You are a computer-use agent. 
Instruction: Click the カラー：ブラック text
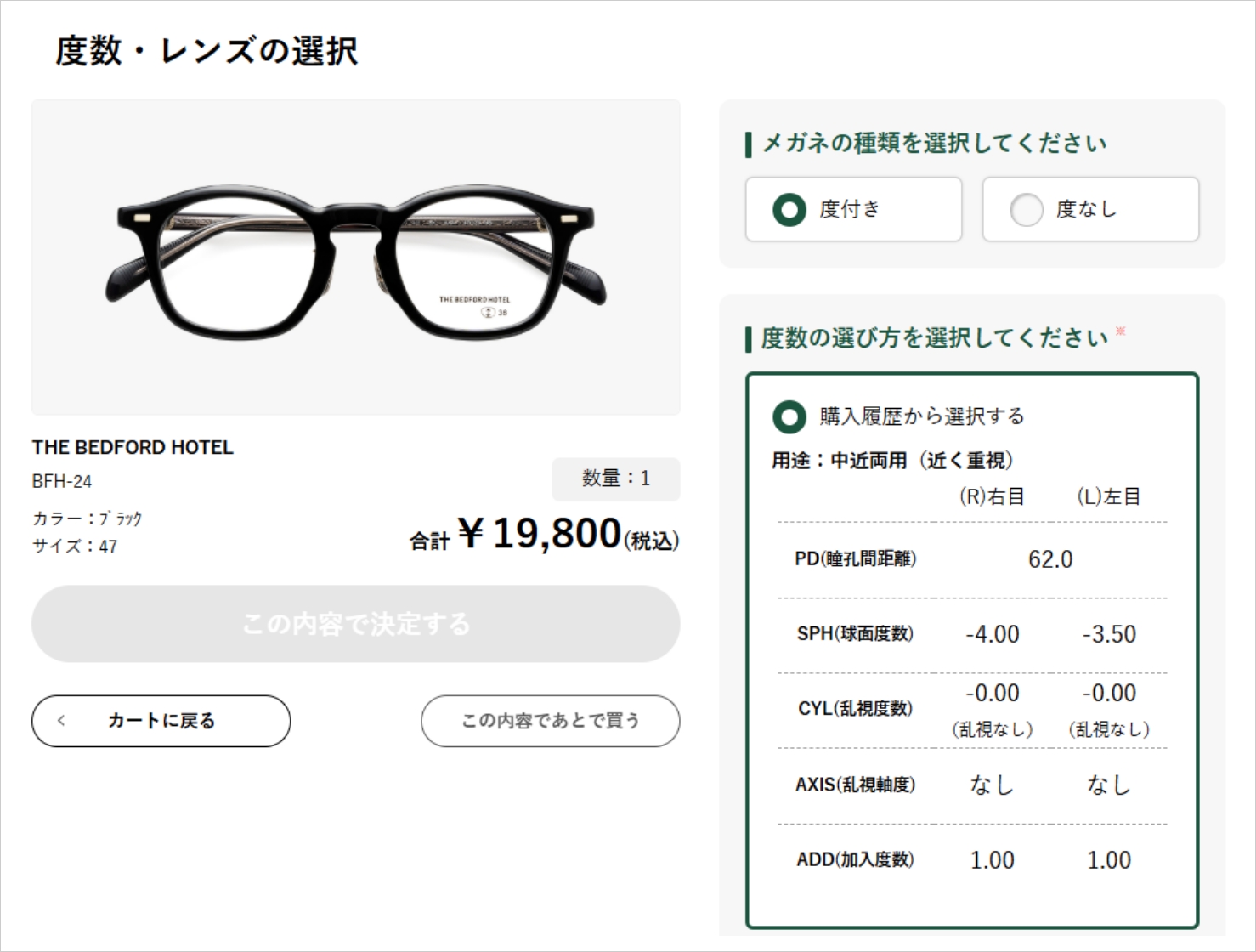(88, 518)
